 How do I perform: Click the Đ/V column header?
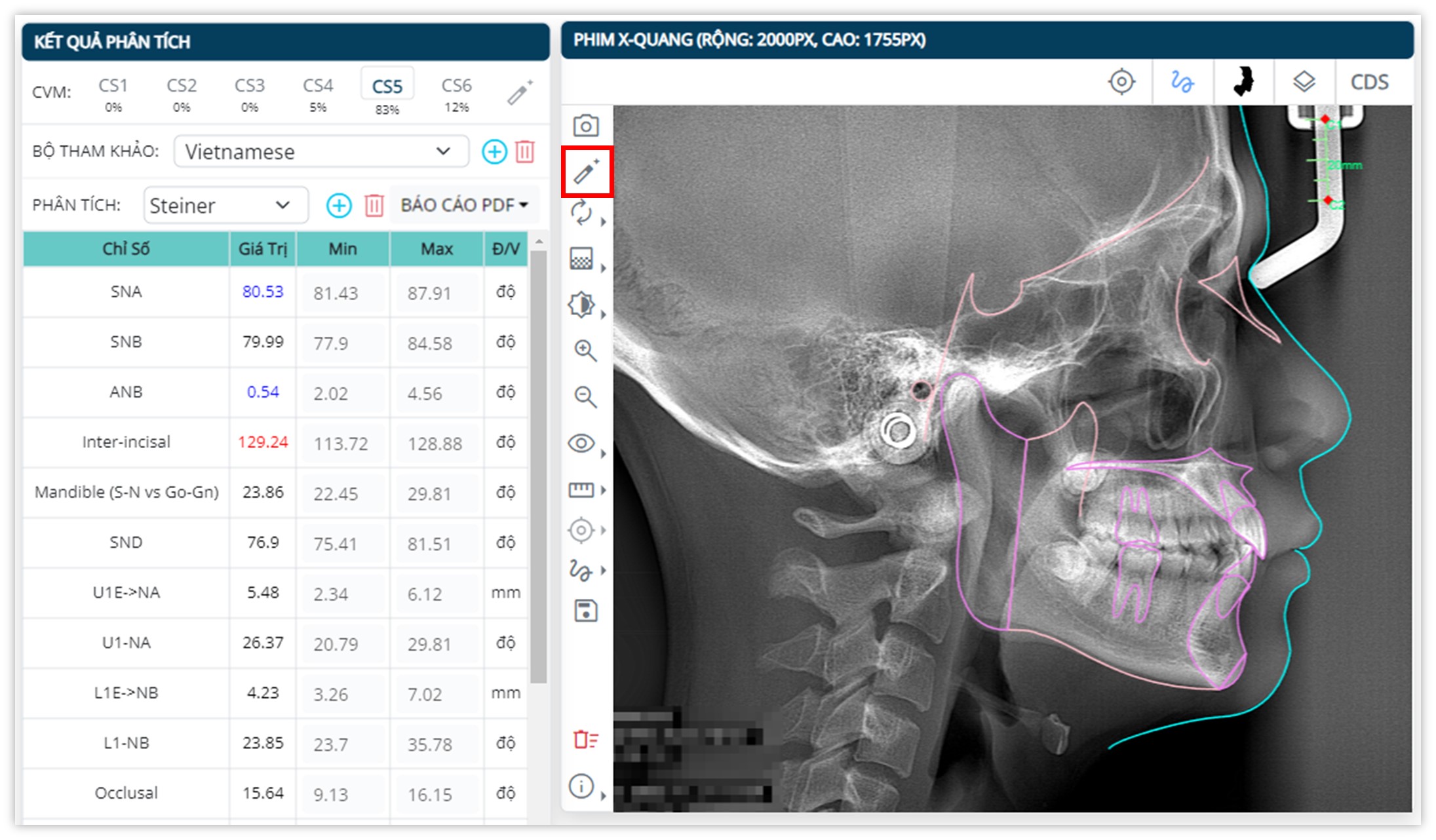(x=505, y=249)
